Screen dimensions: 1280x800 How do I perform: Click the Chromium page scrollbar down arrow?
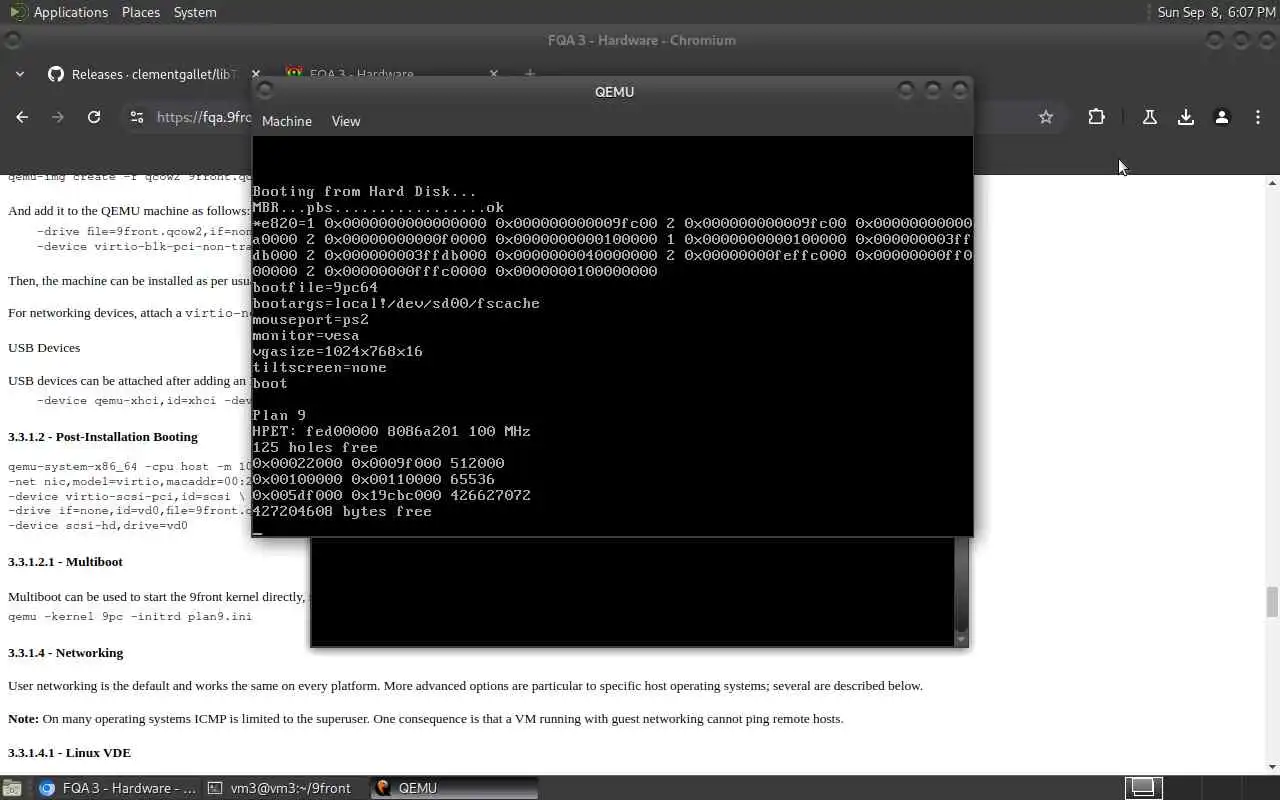coord(1273,767)
